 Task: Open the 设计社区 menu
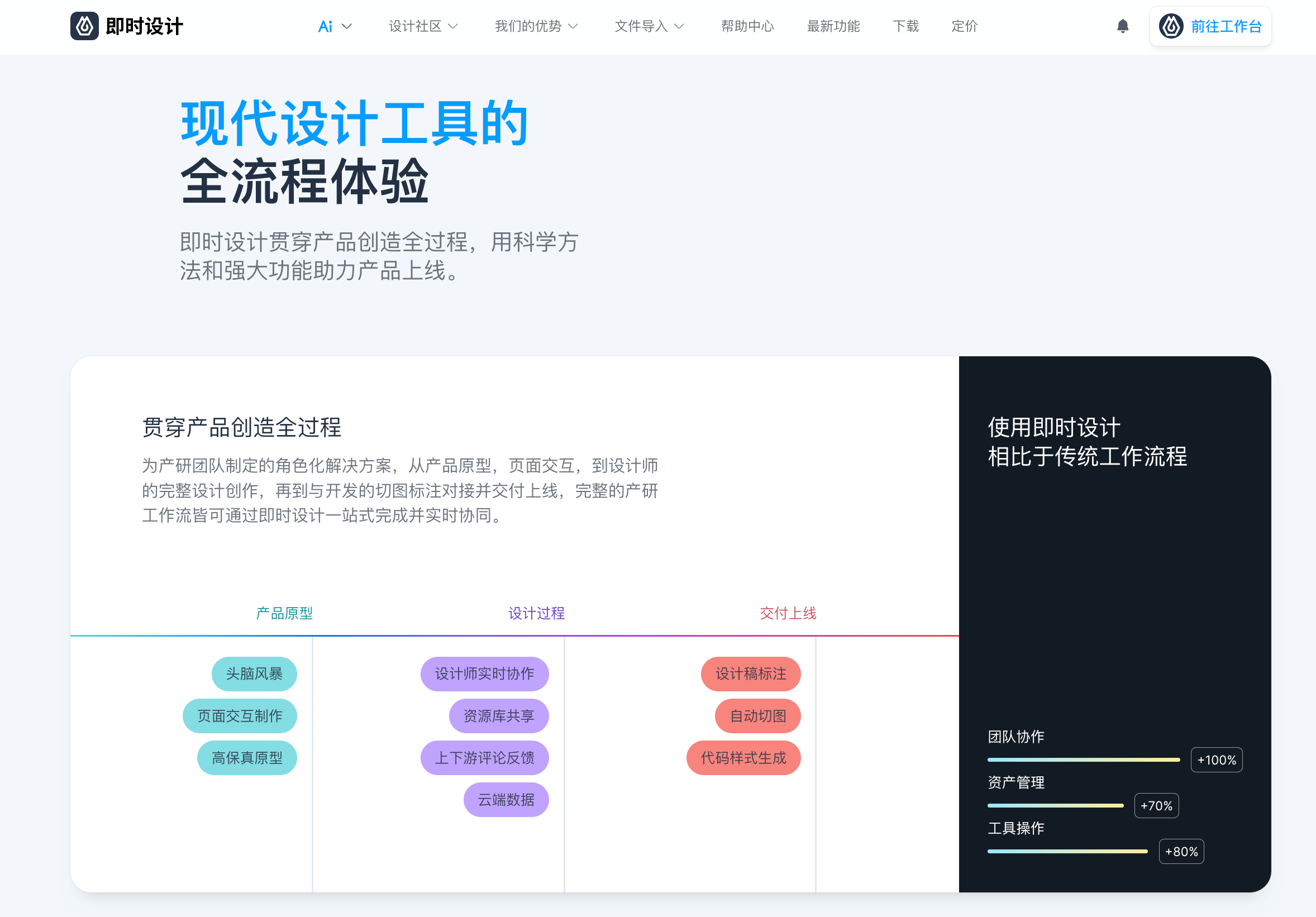416,26
